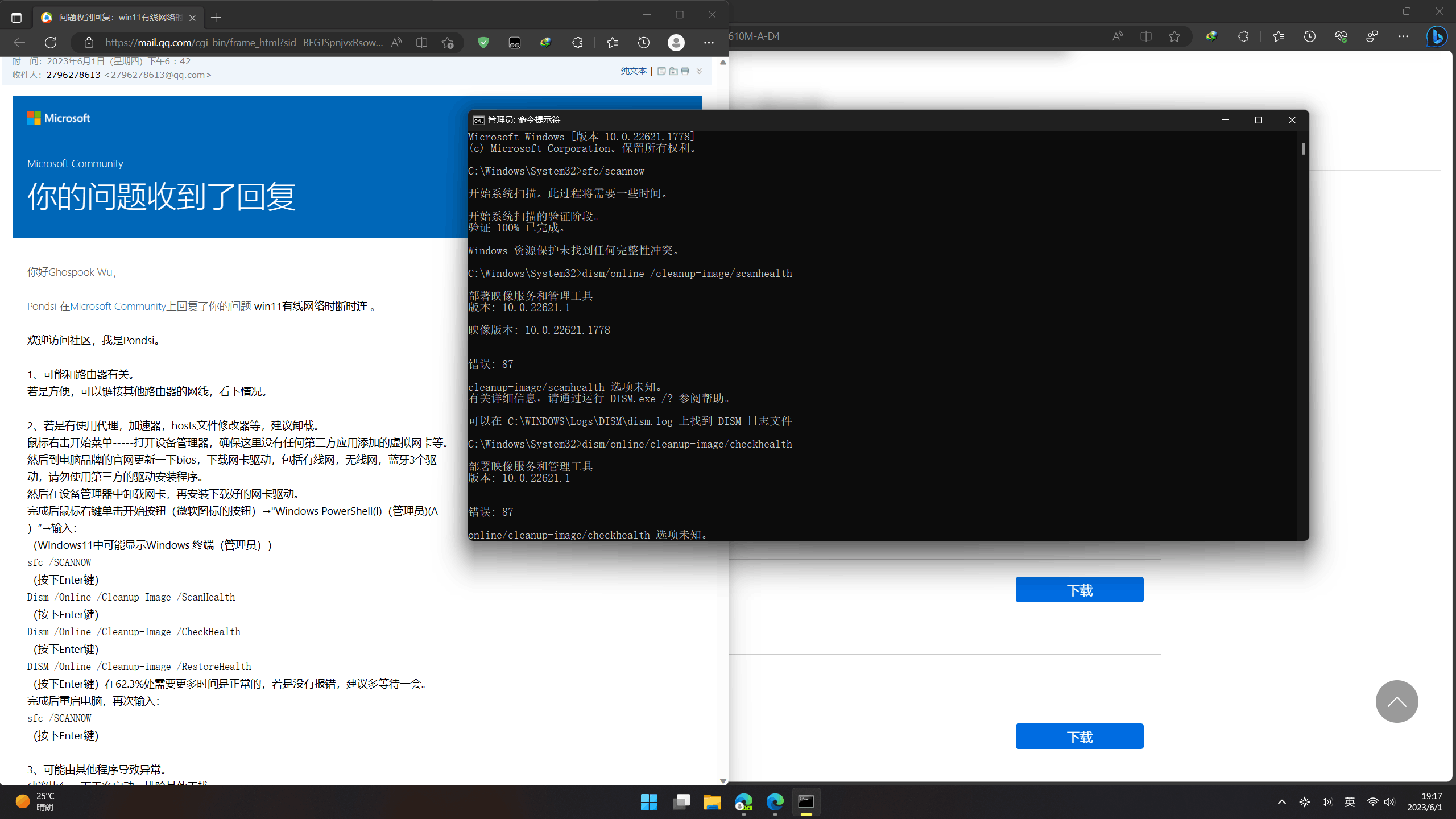
Task: Select the QQ mail reply tab
Action: [x=114, y=18]
